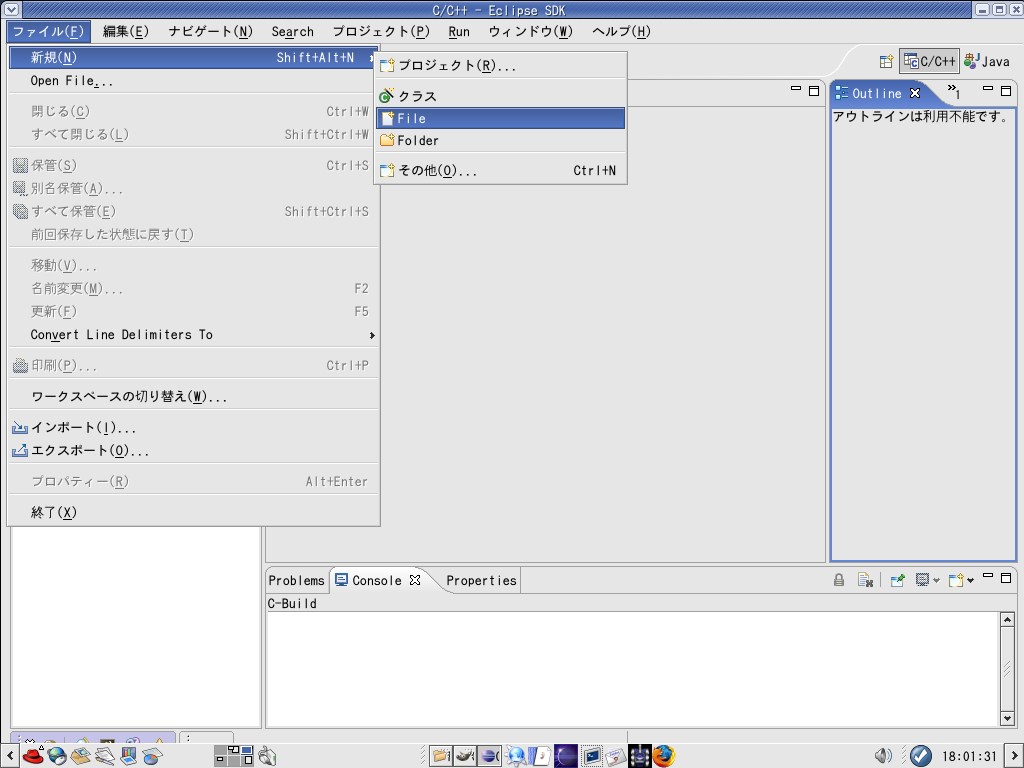Choose プロジェクト(R)... in the New submenu

pos(500,65)
